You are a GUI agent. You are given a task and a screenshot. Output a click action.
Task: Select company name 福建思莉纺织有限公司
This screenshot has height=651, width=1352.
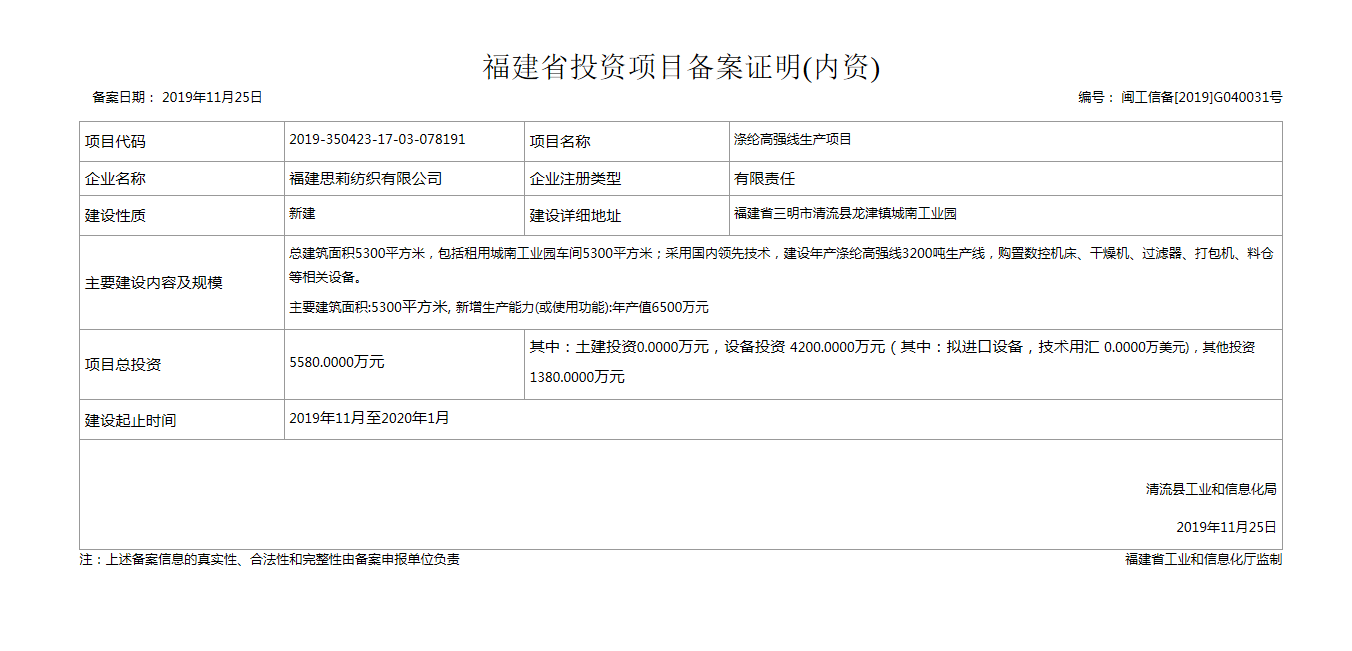point(365,179)
